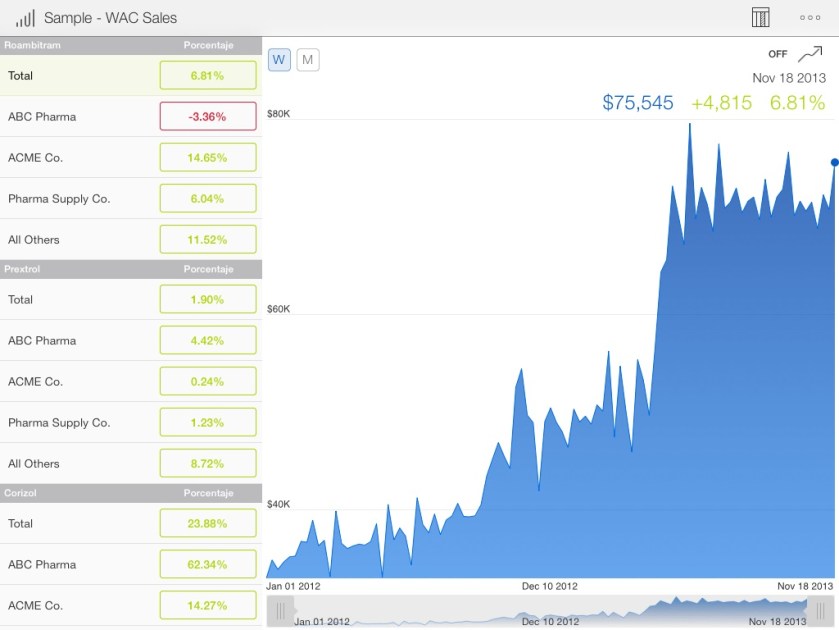The height and width of the screenshot is (630, 839).
Task: Click the left handle of the date range slider
Action: [281, 610]
